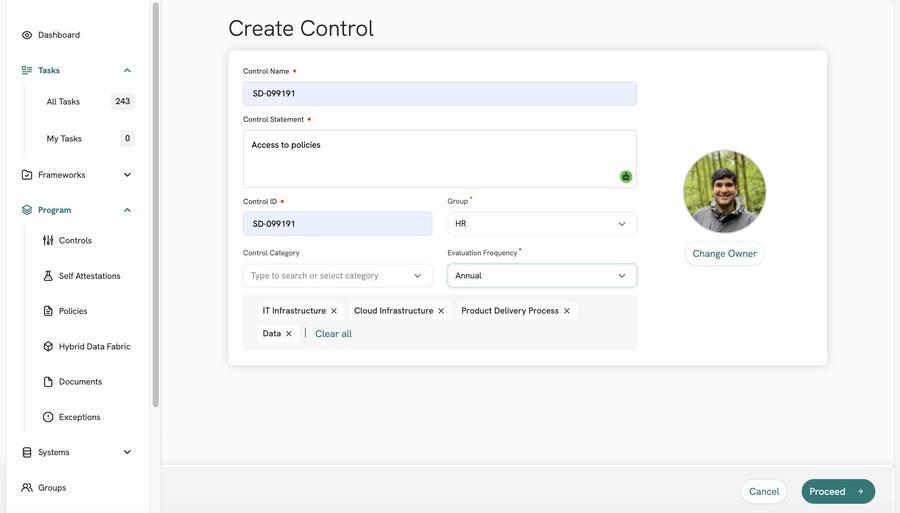Click the Controls sliders icon
900x513 pixels.
[x=48, y=240]
